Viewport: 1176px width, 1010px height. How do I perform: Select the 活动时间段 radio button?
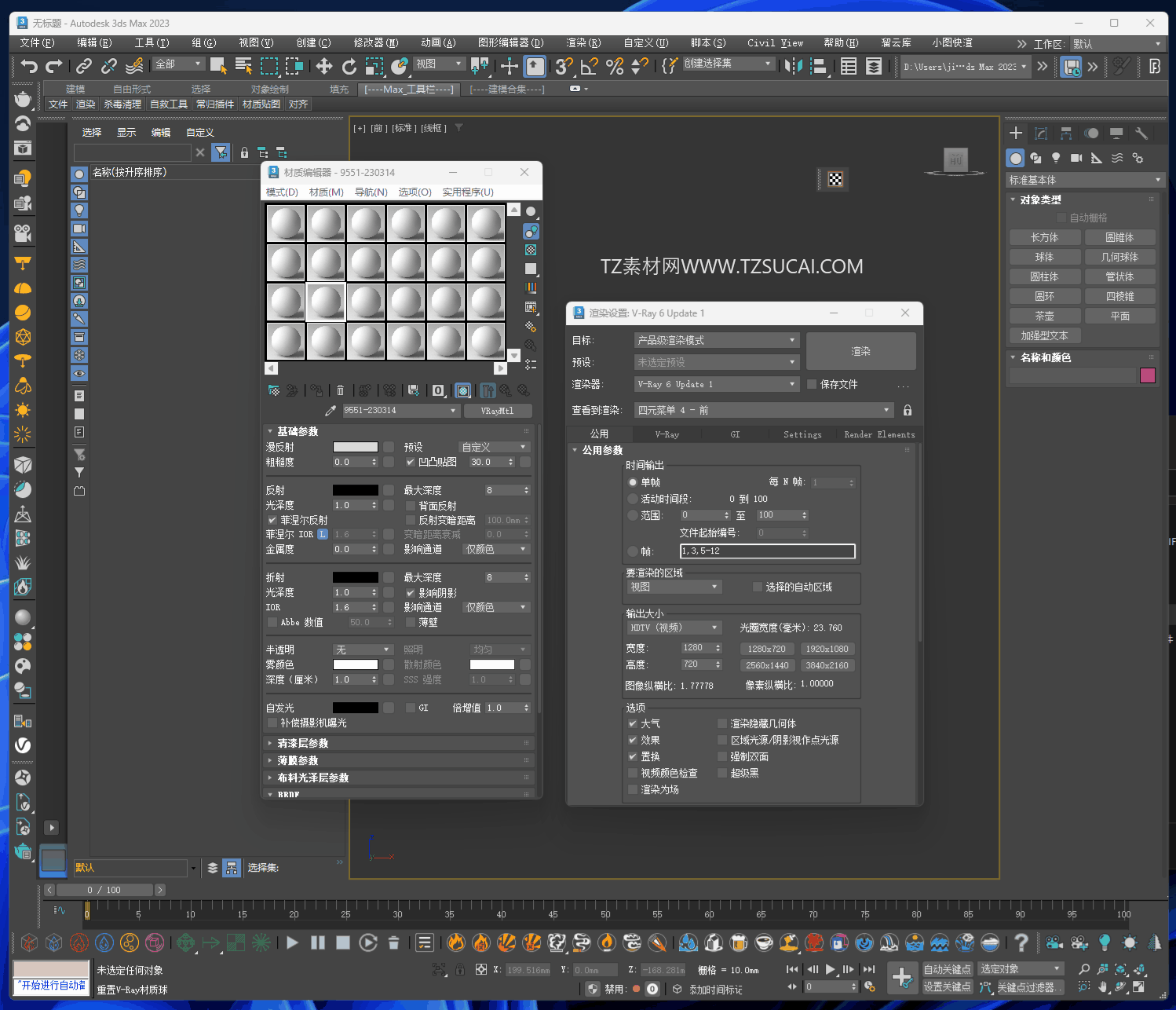click(x=633, y=499)
